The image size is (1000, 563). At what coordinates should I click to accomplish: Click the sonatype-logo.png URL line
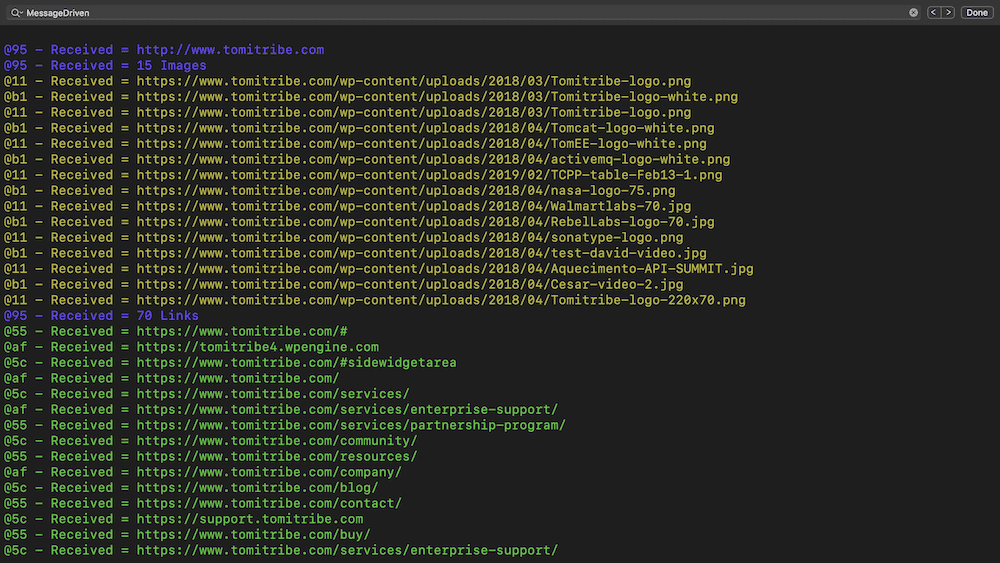(x=343, y=238)
